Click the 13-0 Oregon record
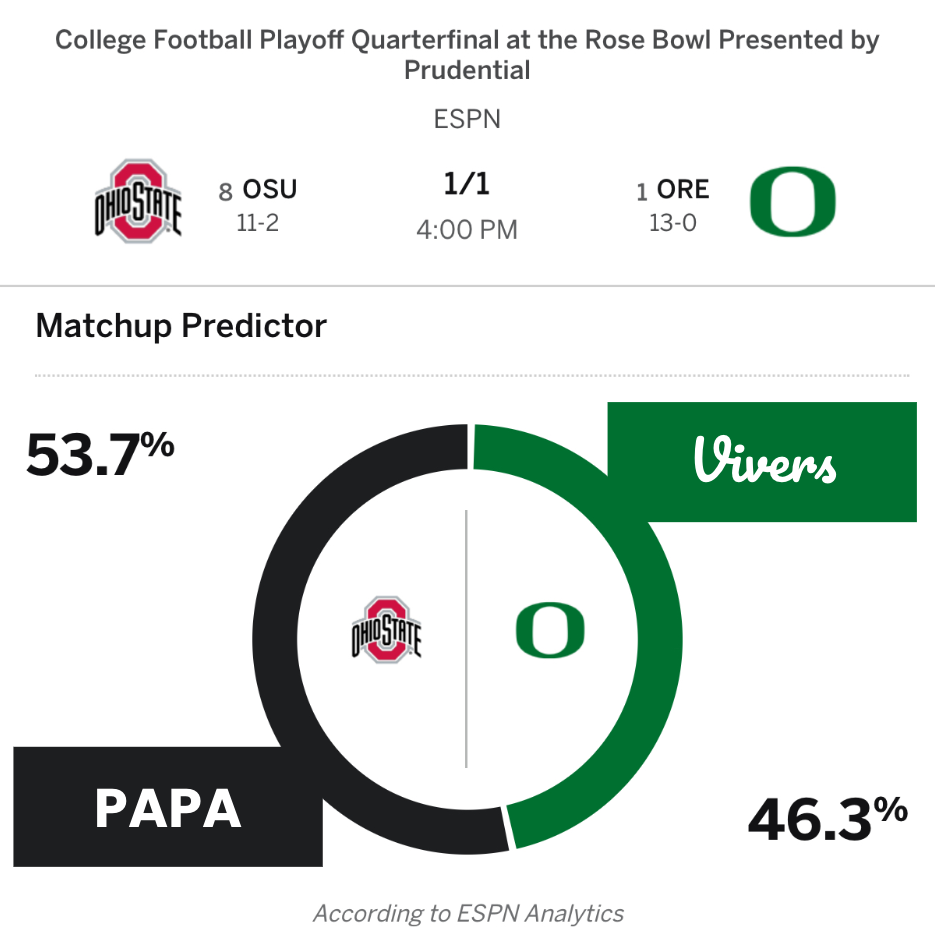This screenshot has width=935, height=942. tap(672, 223)
